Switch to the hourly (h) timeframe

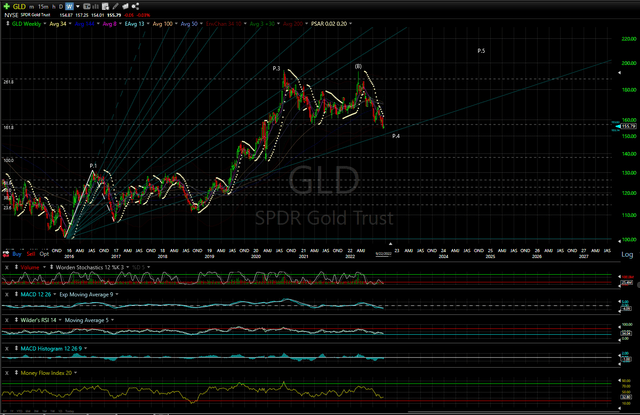53,7
